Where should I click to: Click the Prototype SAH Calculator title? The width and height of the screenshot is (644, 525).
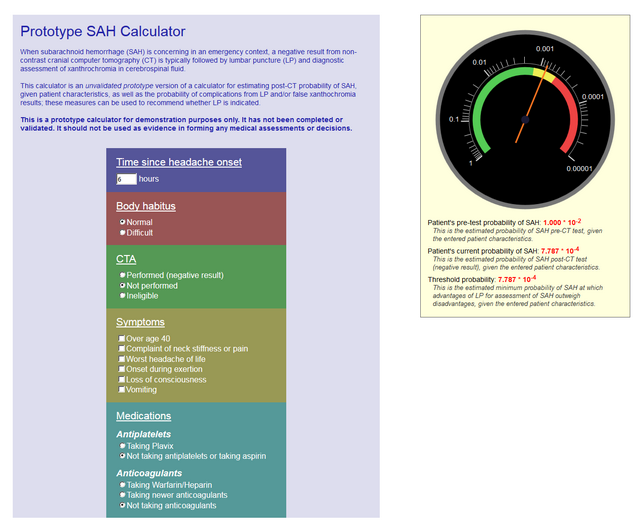pos(103,32)
